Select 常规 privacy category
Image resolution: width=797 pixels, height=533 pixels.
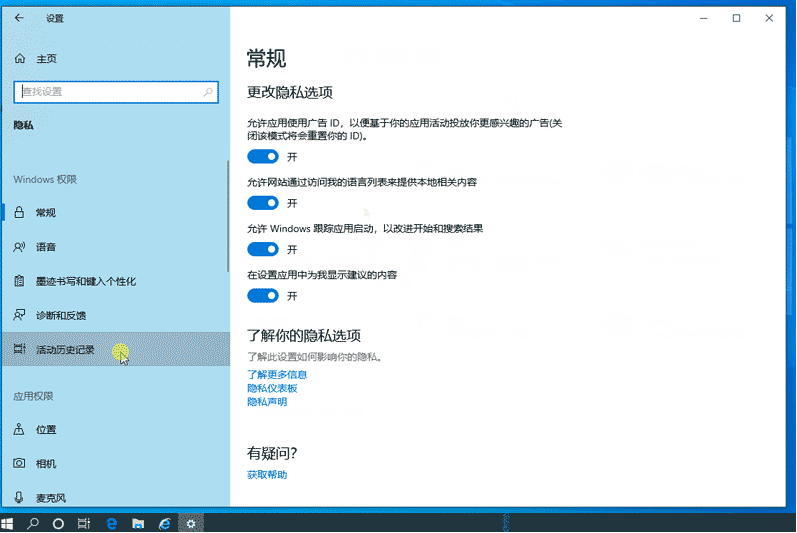click(116, 212)
